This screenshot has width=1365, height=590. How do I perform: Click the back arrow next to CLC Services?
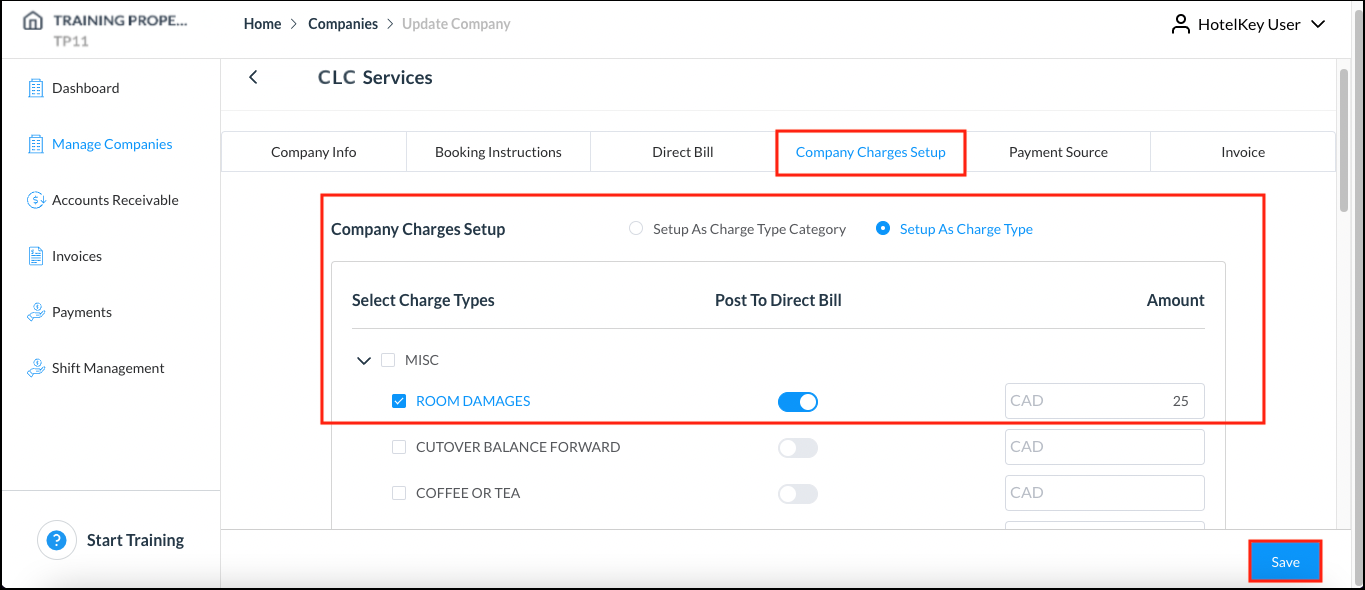(253, 76)
